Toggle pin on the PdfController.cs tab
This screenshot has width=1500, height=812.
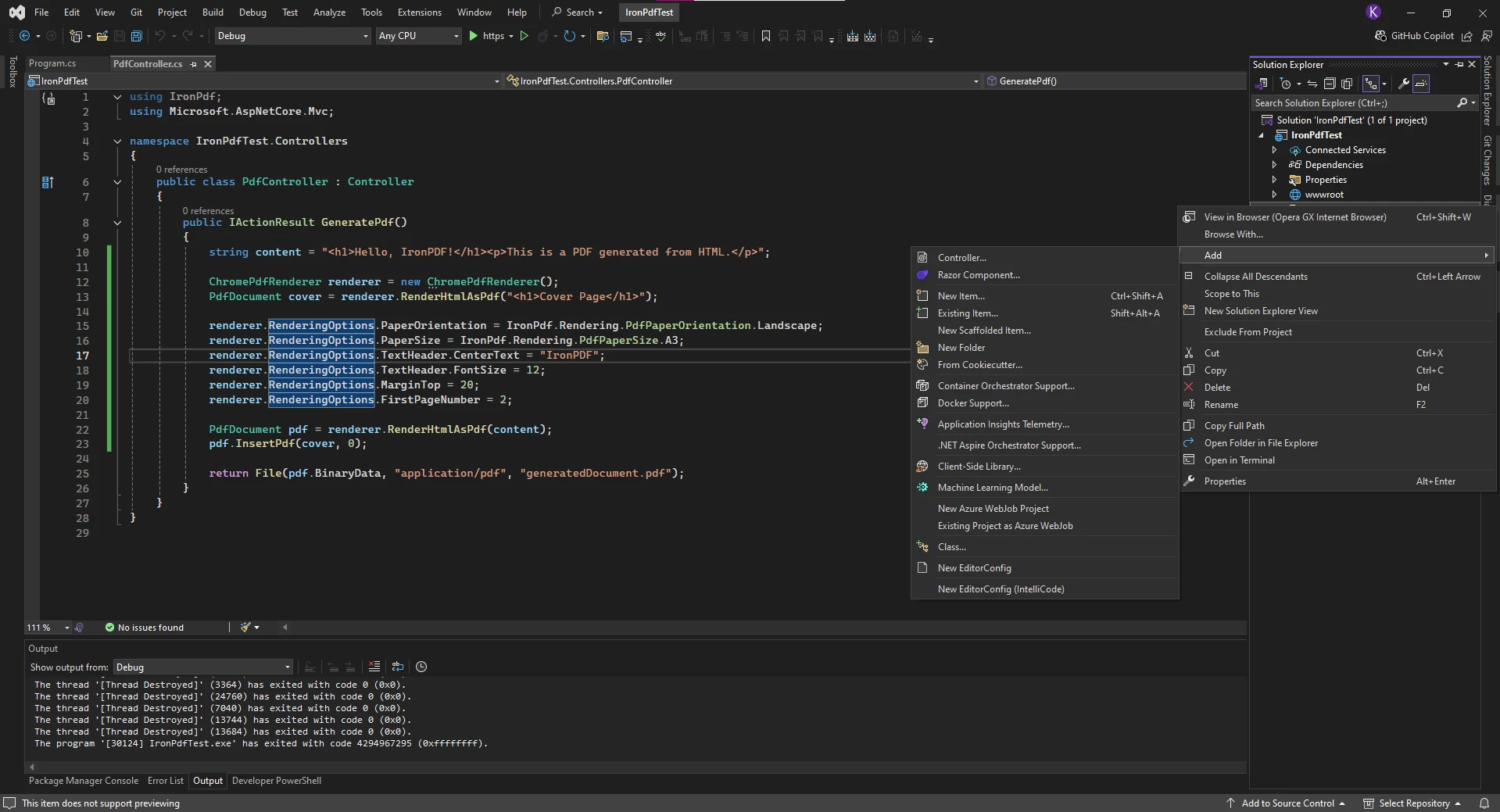[194, 64]
